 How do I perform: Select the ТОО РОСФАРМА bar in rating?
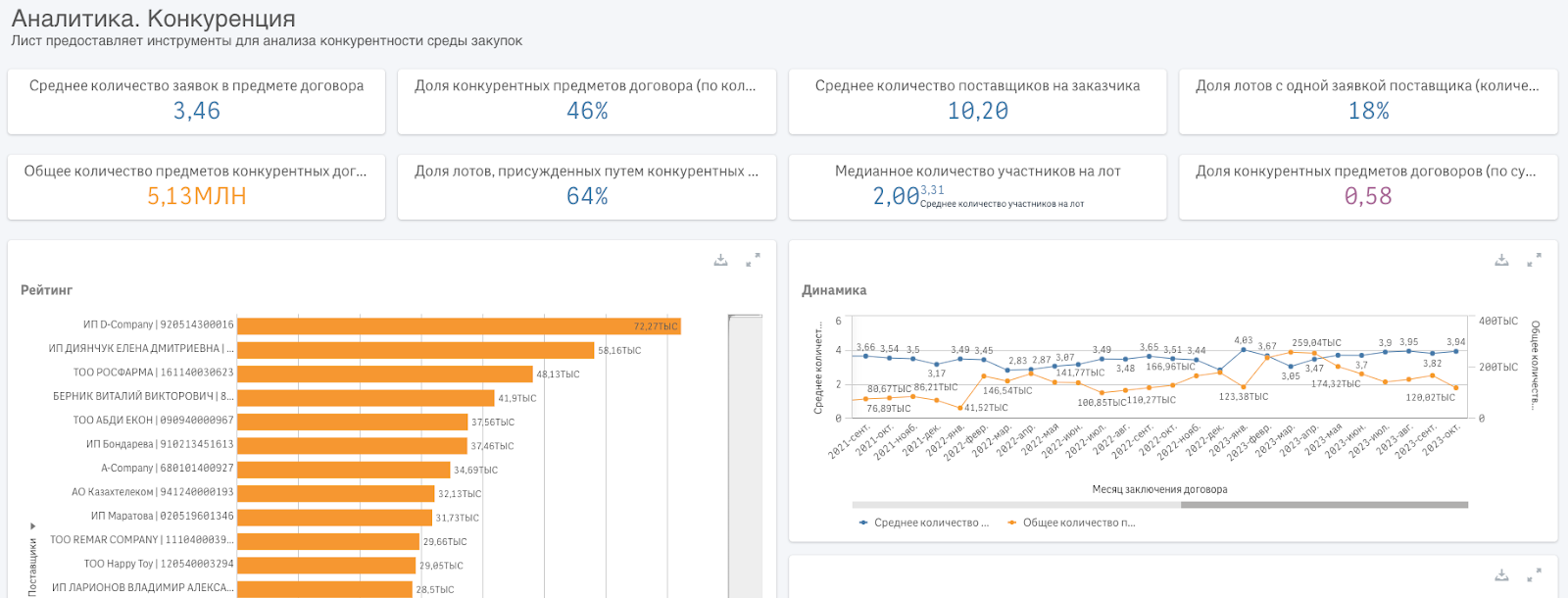pyautogui.click(x=385, y=374)
